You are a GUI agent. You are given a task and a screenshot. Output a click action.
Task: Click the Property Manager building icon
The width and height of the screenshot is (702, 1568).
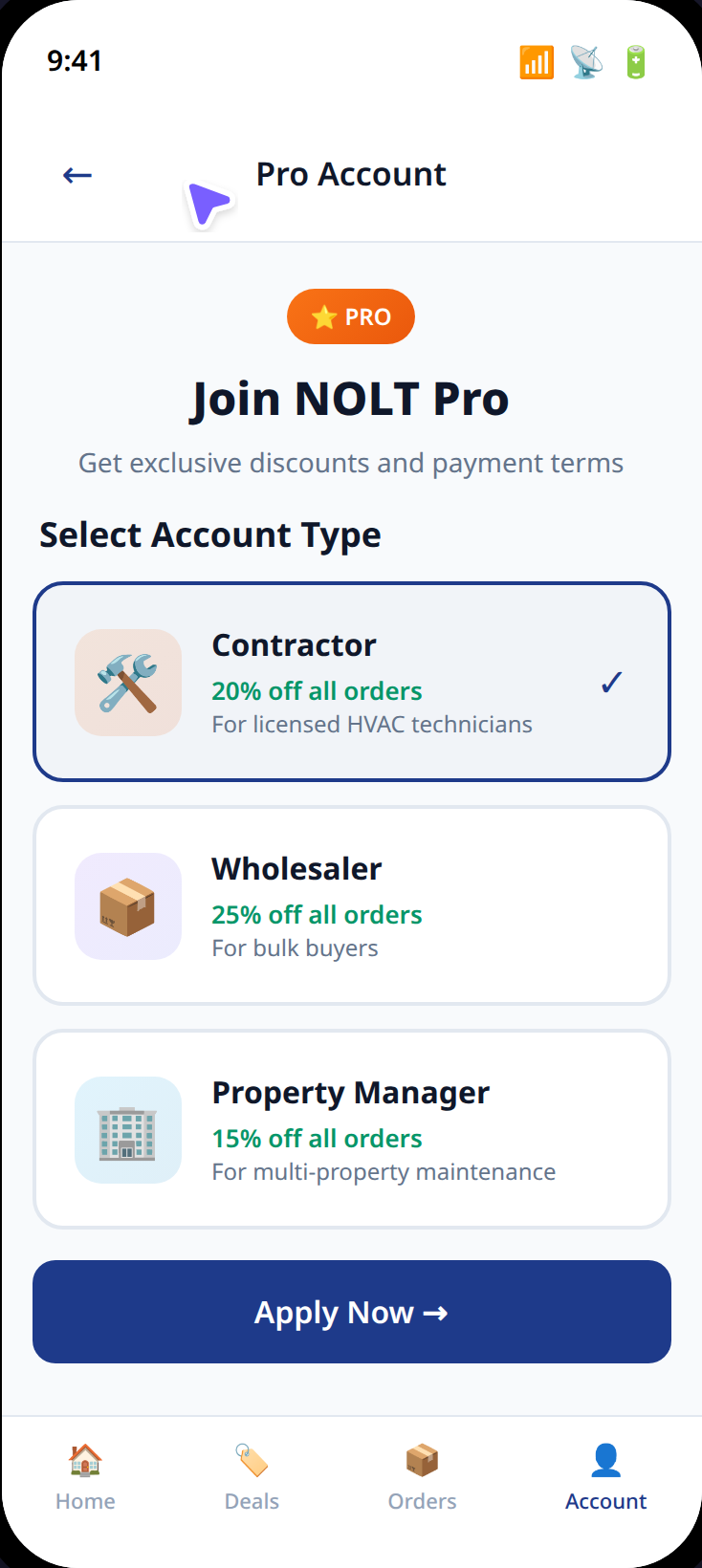[127, 1129]
